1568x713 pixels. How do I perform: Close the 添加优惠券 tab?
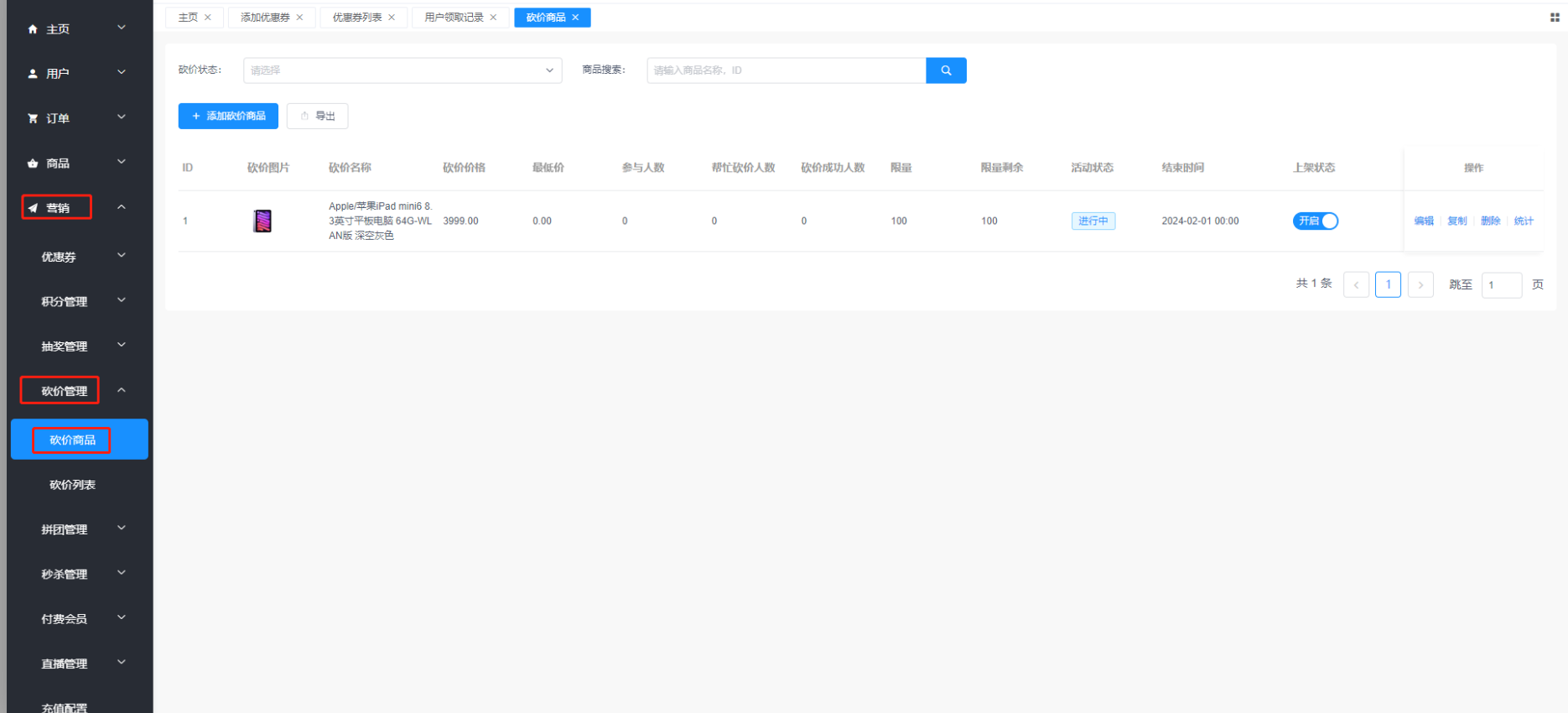coord(299,18)
